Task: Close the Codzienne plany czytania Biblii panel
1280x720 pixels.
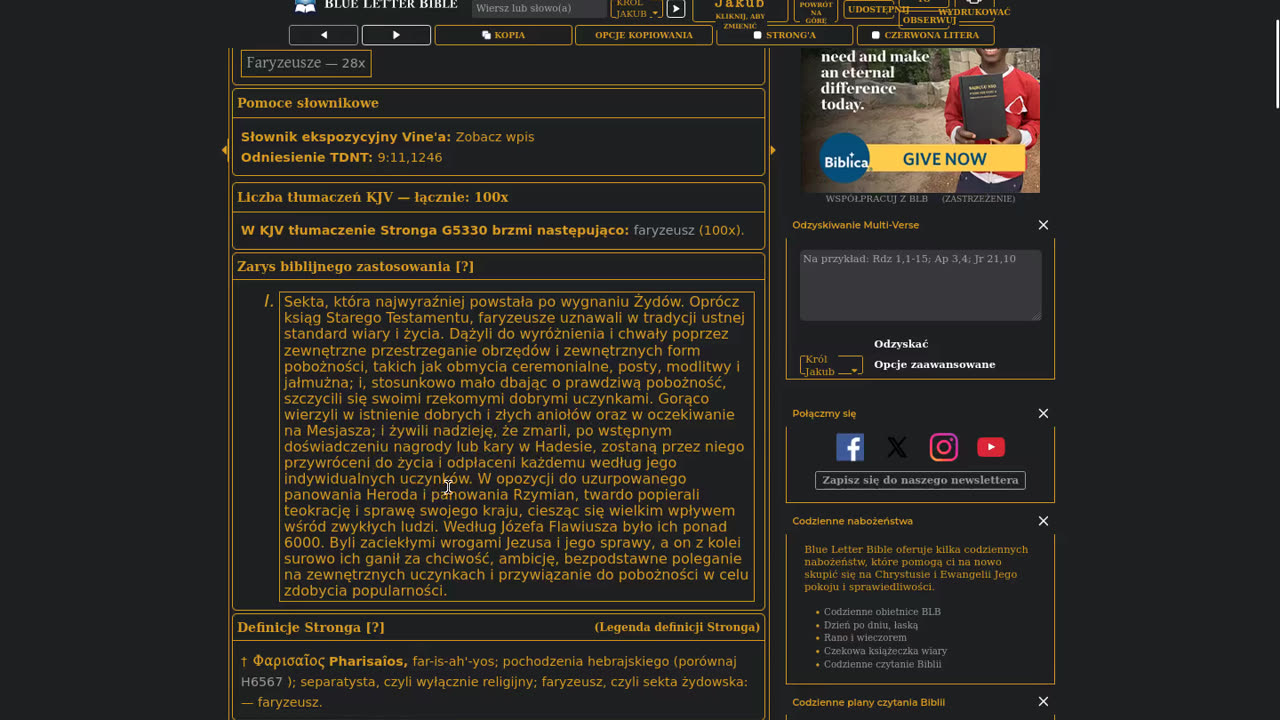Action: pyautogui.click(x=1043, y=702)
